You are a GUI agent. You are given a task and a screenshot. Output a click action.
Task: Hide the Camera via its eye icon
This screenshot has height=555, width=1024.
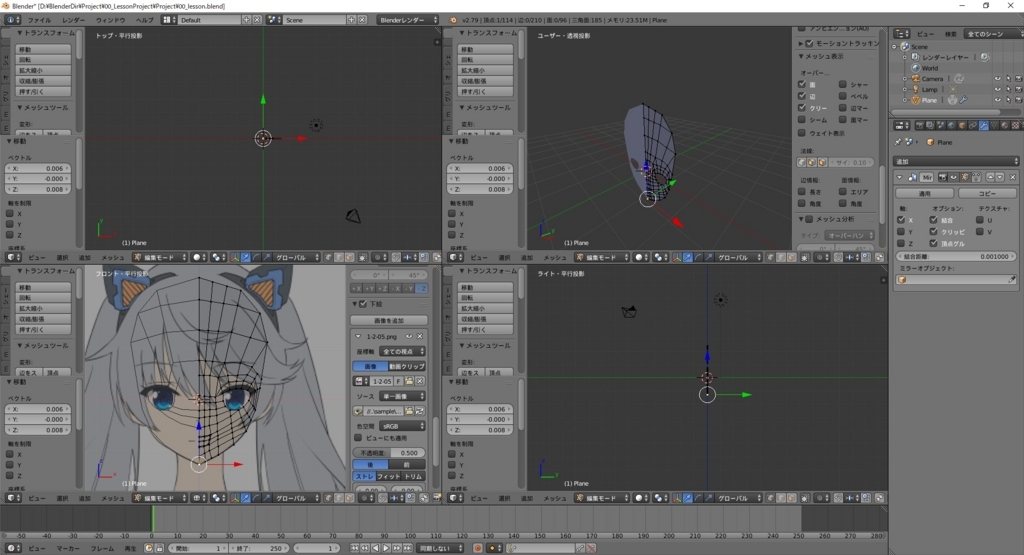point(997,78)
